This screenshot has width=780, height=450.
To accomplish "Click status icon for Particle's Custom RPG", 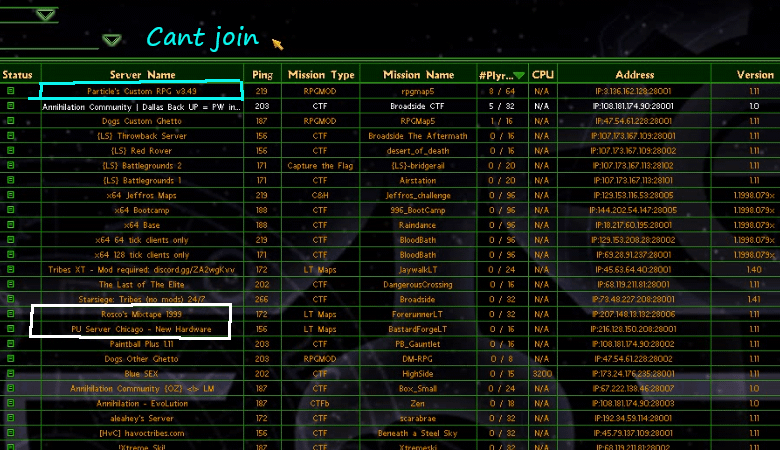I will (x=10, y=91).
